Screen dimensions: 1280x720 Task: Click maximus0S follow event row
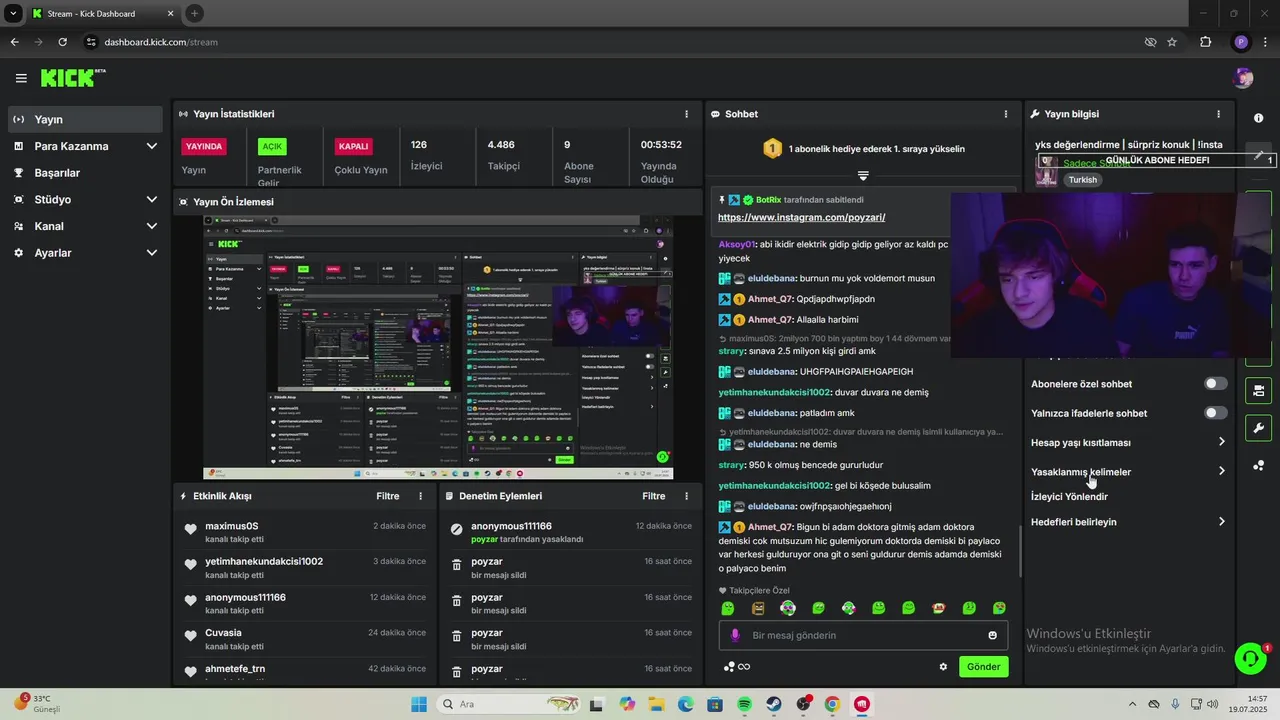[305, 532]
